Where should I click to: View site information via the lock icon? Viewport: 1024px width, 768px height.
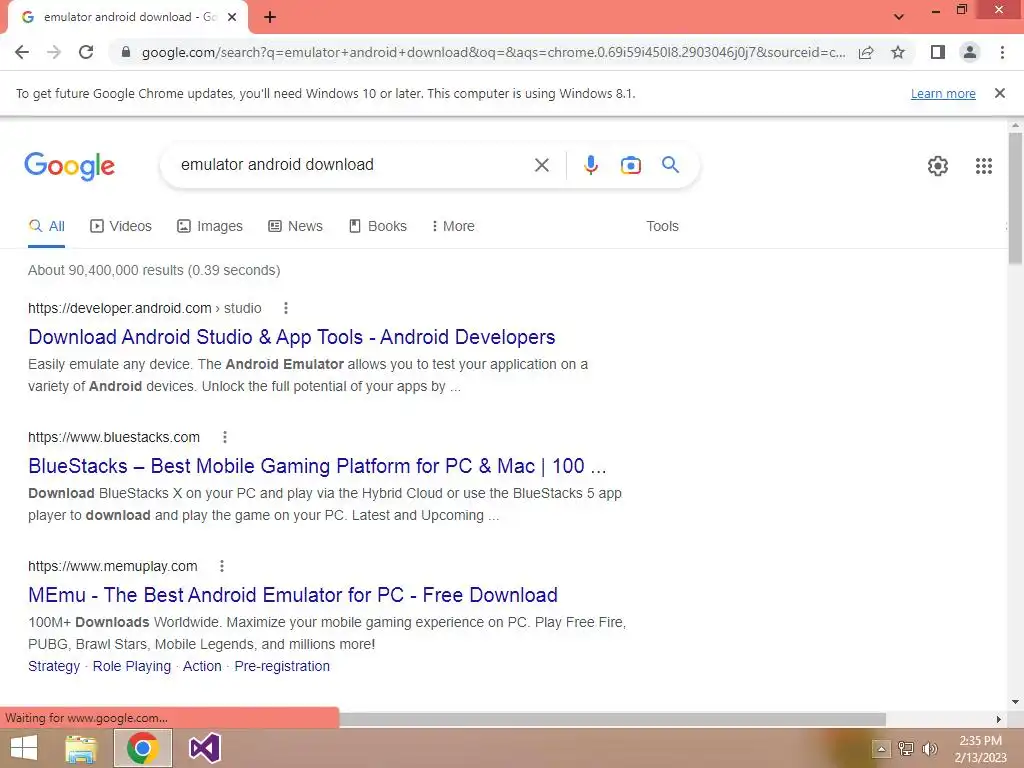(x=126, y=52)
